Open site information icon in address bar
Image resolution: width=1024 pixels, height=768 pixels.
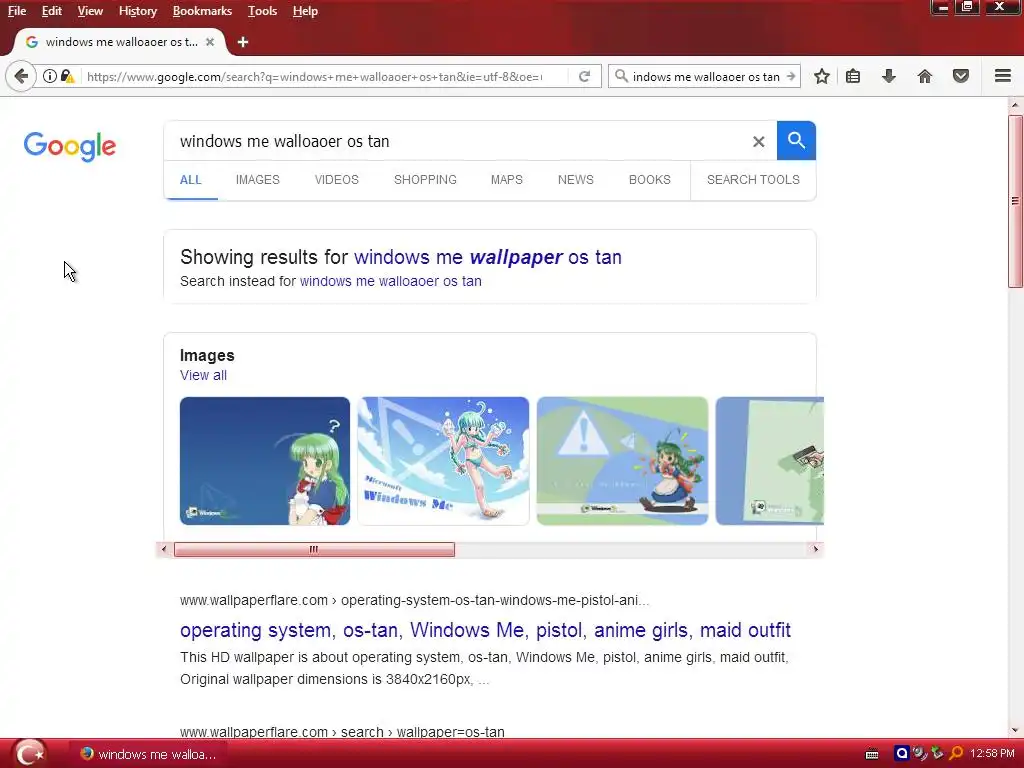pyautogui.click(x=50, y=76)
